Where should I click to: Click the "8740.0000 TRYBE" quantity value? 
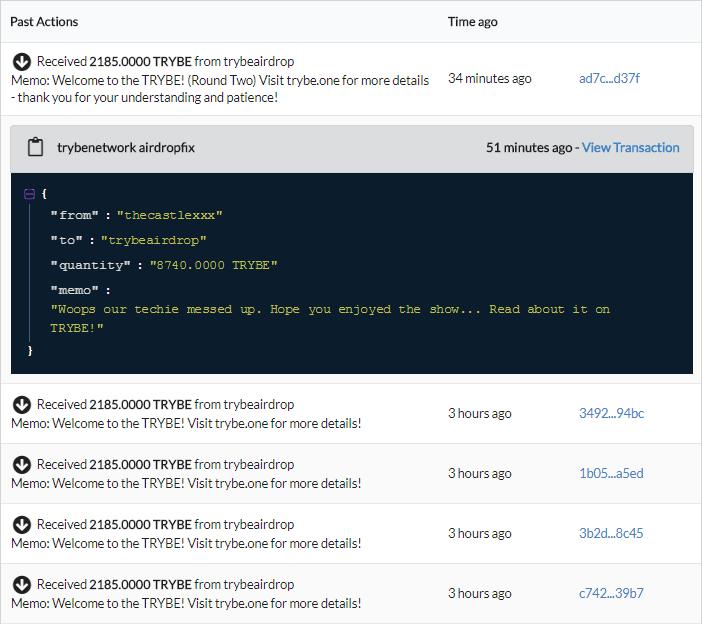pos(213,265)
